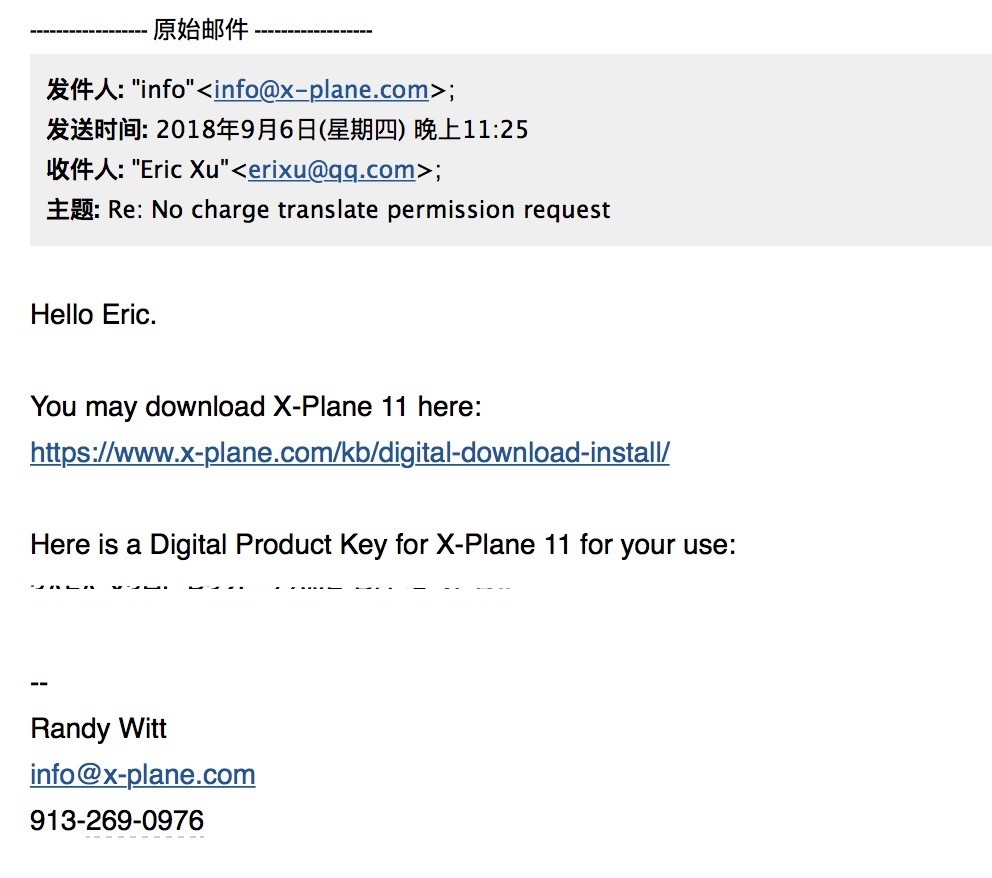This screenshot has height=878, width=992.
Task: Click the 'Hello Eric.' greeting line
Action: [x=94, y=314]
